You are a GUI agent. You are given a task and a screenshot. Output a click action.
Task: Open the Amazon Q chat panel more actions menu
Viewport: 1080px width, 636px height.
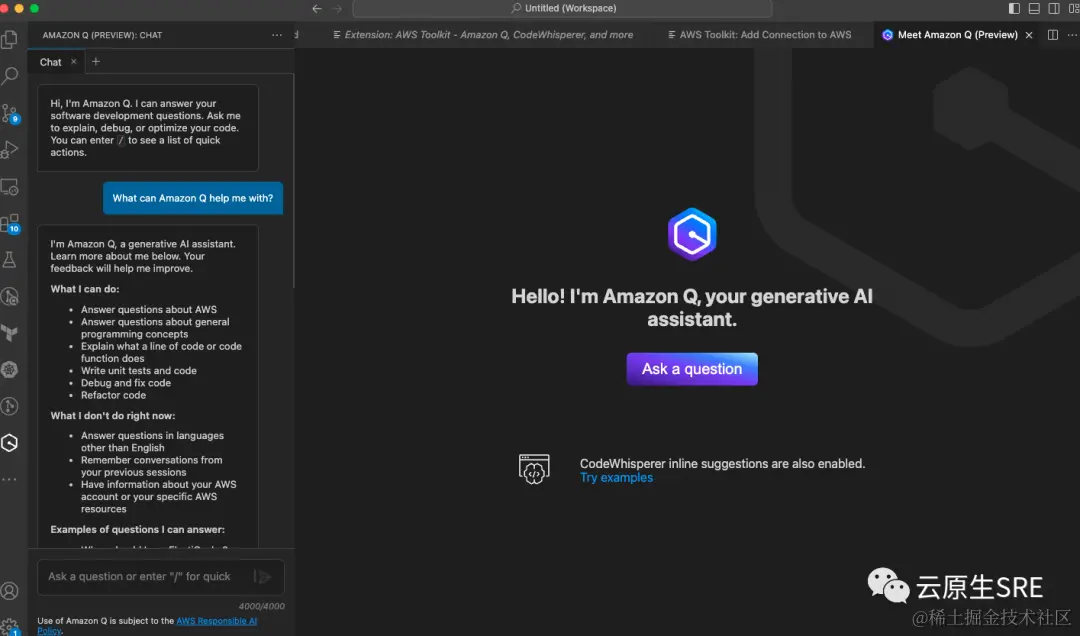coord(277,35)
